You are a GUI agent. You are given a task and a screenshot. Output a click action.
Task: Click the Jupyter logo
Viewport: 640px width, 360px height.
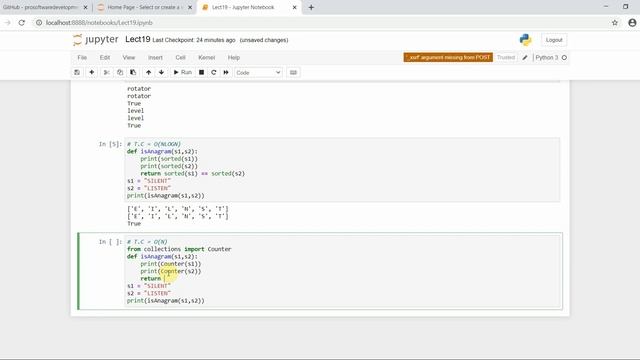[x=96, y=40]
